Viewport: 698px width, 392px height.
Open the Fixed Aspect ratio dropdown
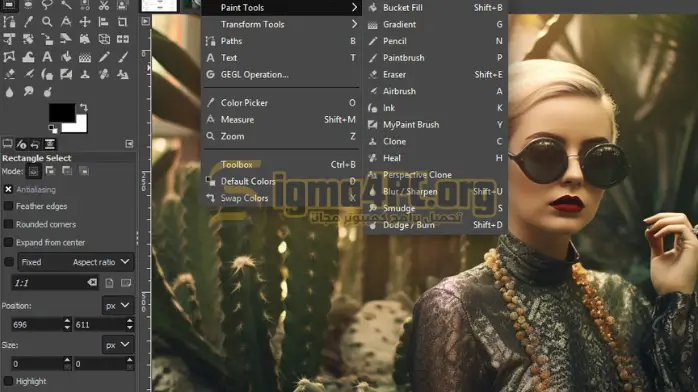coord(76,262)
